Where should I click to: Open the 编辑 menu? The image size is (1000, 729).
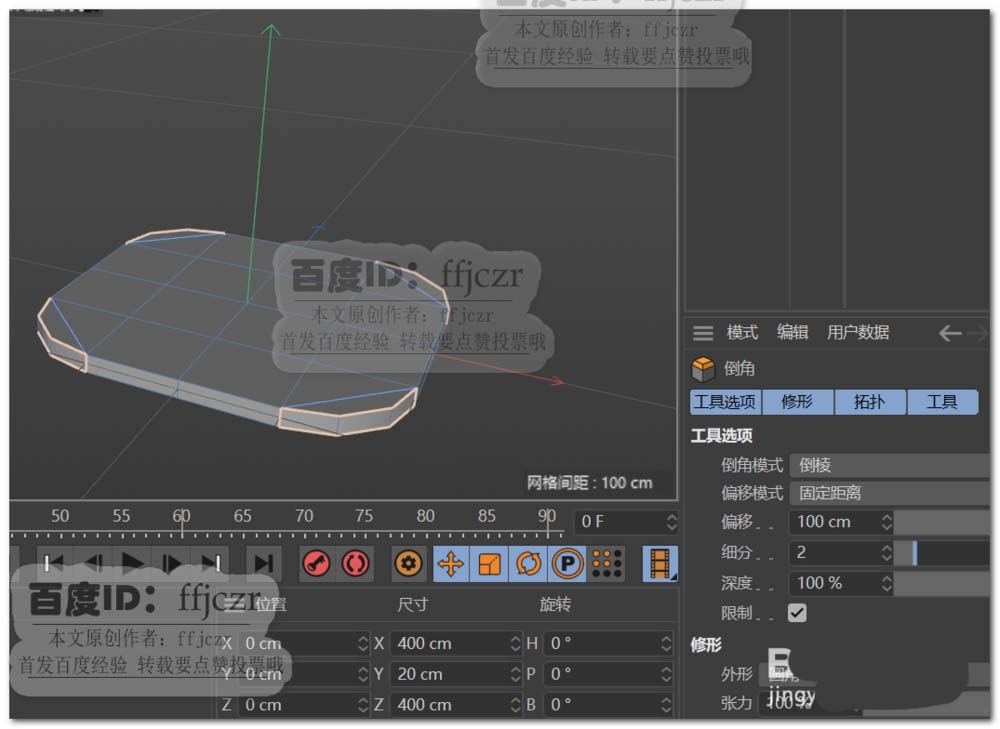tap(793, 332)
